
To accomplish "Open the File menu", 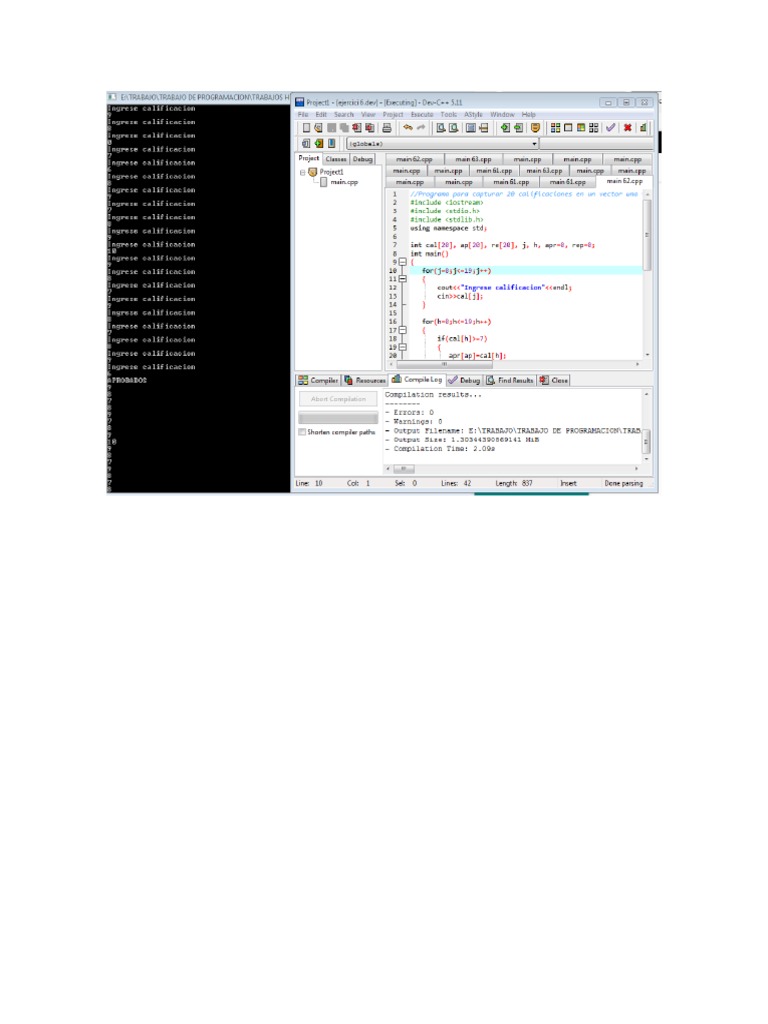I will coord(303,114).
